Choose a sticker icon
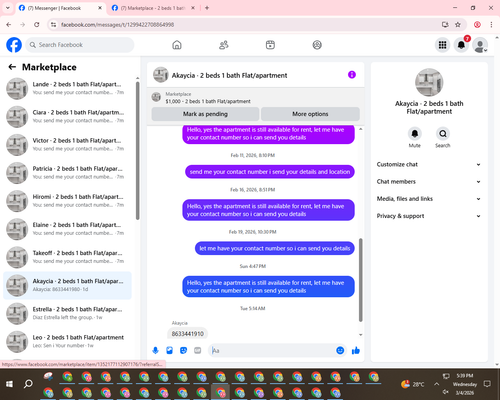Viewport: 500px width, 400px height. (183, 350)
